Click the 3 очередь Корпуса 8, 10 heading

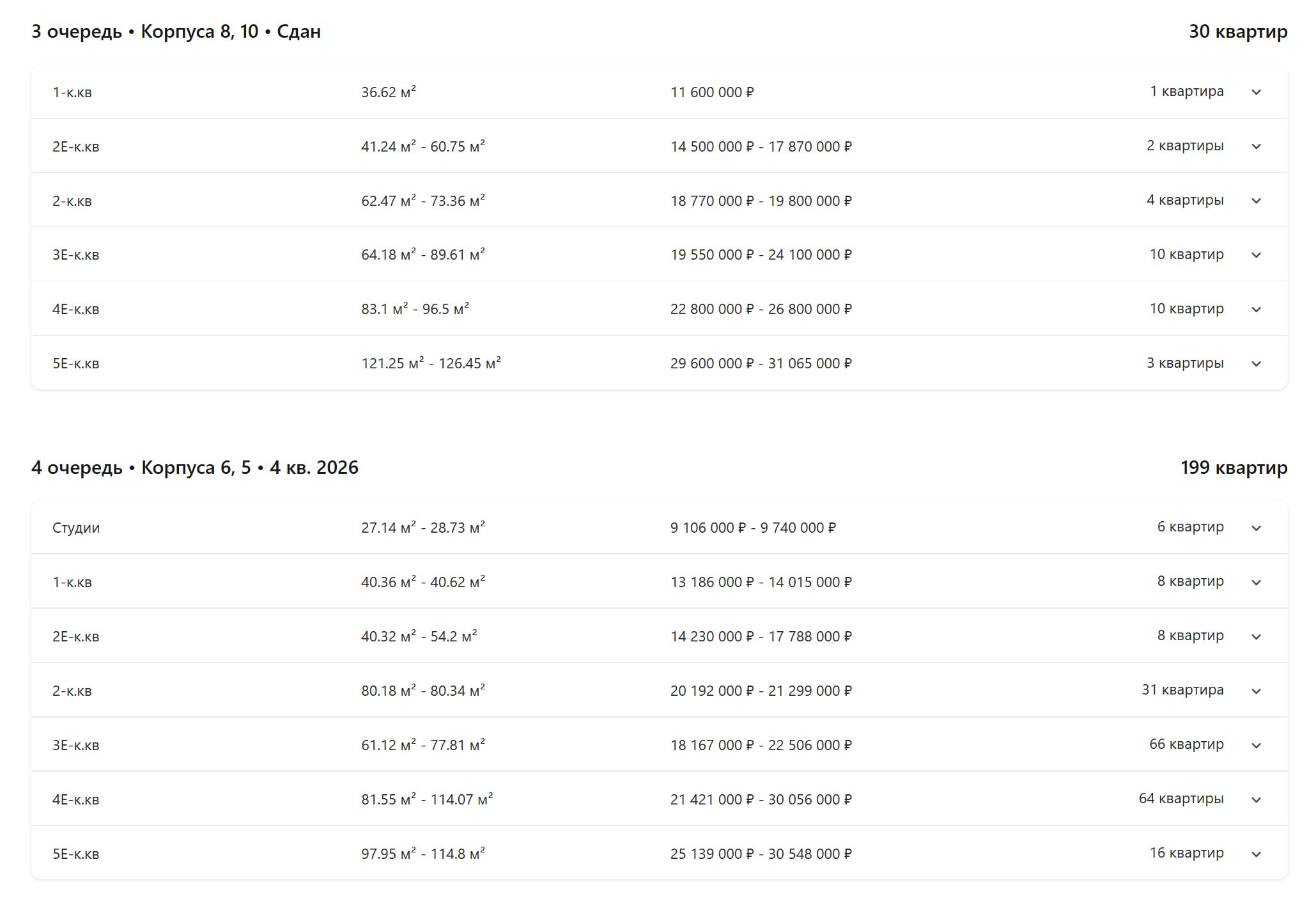tap(176, 31)
